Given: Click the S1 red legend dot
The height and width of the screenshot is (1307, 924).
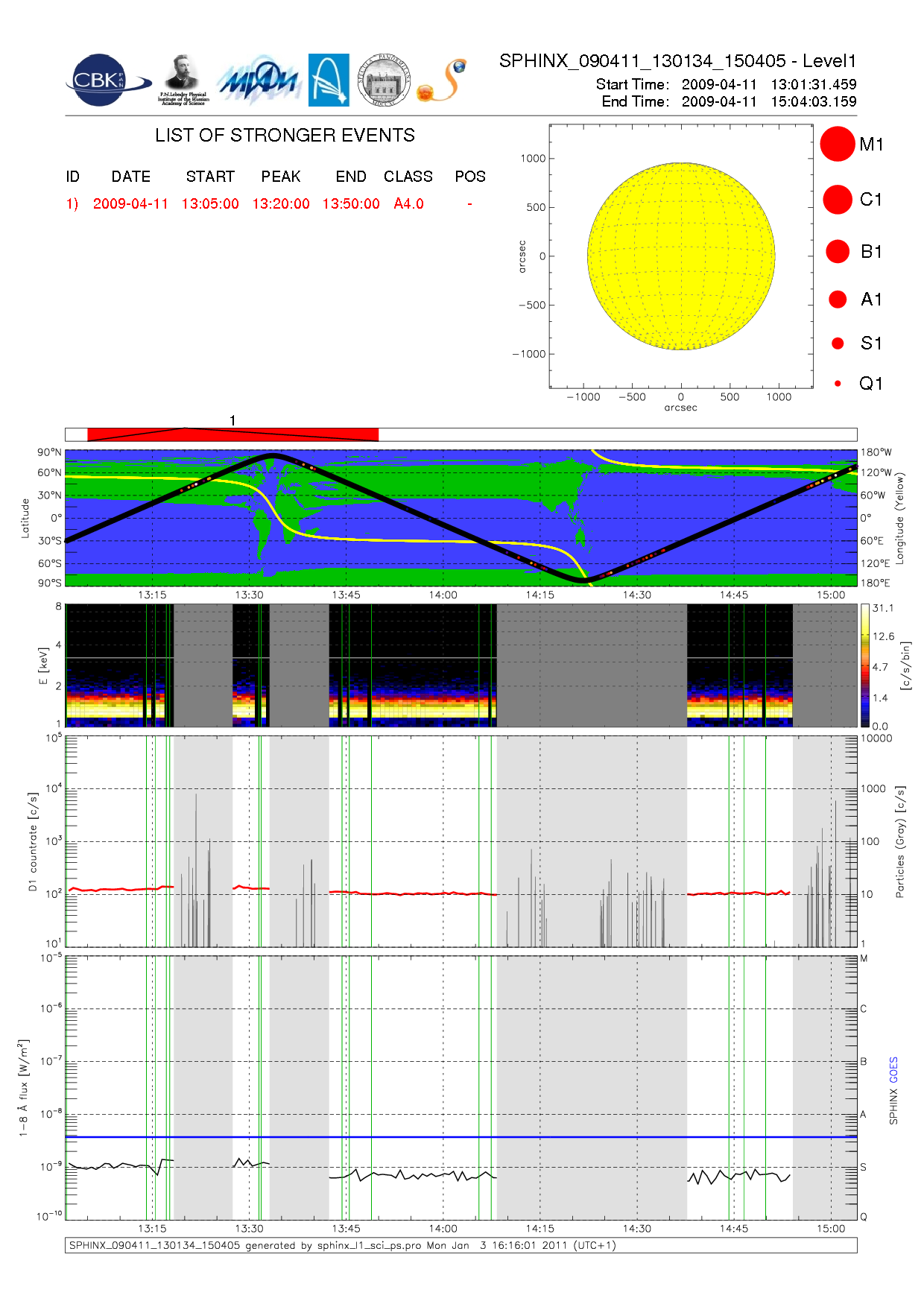Looking at the screenshot, I should pyautogui.click(x=838, y=344).
